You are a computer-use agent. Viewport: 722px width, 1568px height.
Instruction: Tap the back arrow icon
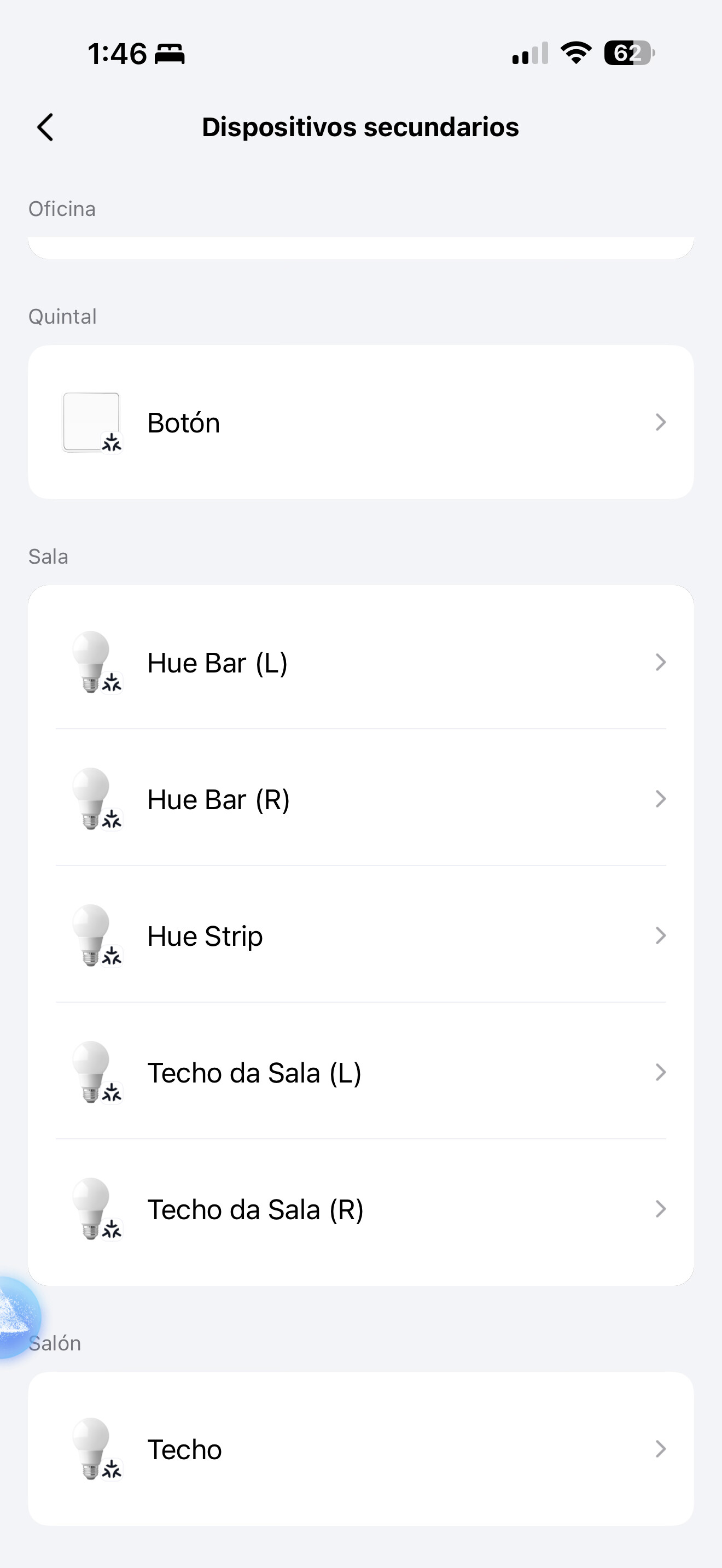pos(45,127)
